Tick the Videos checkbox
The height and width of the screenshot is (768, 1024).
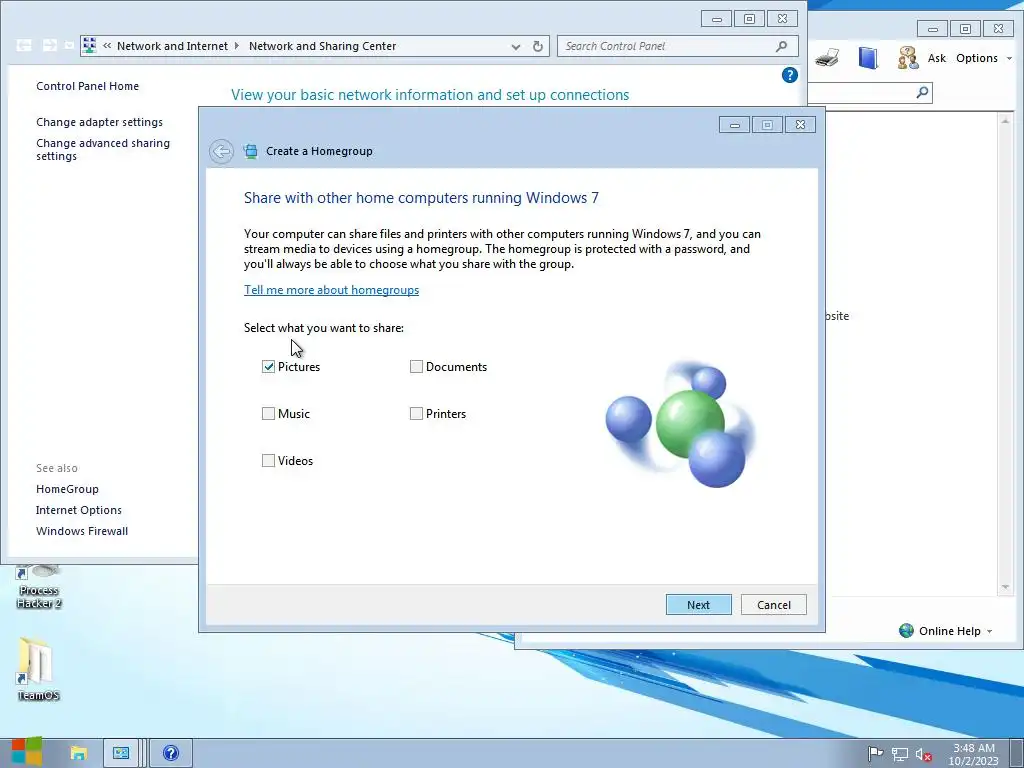click(x=268, y=460)
